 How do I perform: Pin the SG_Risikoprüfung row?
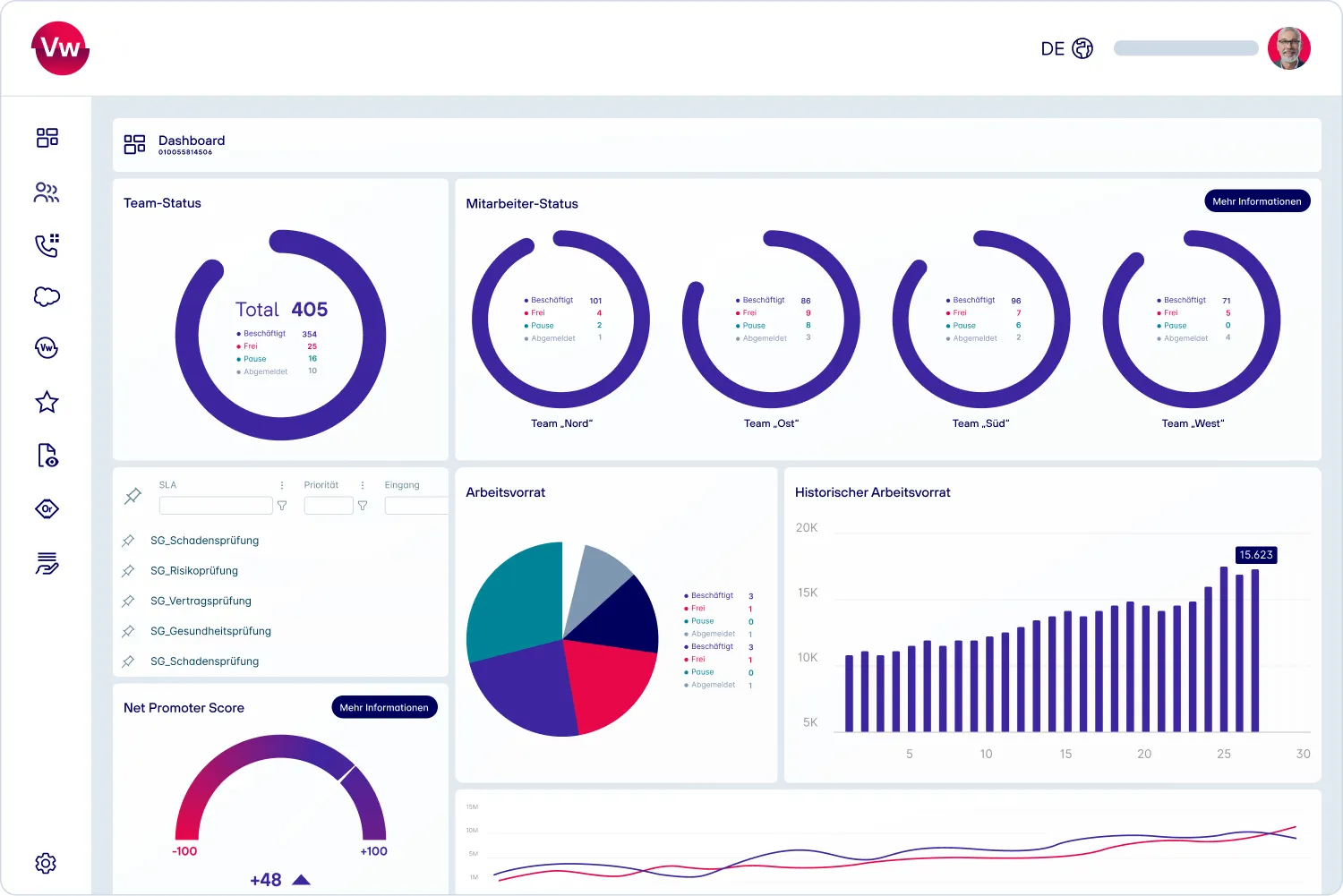point(128,571)
